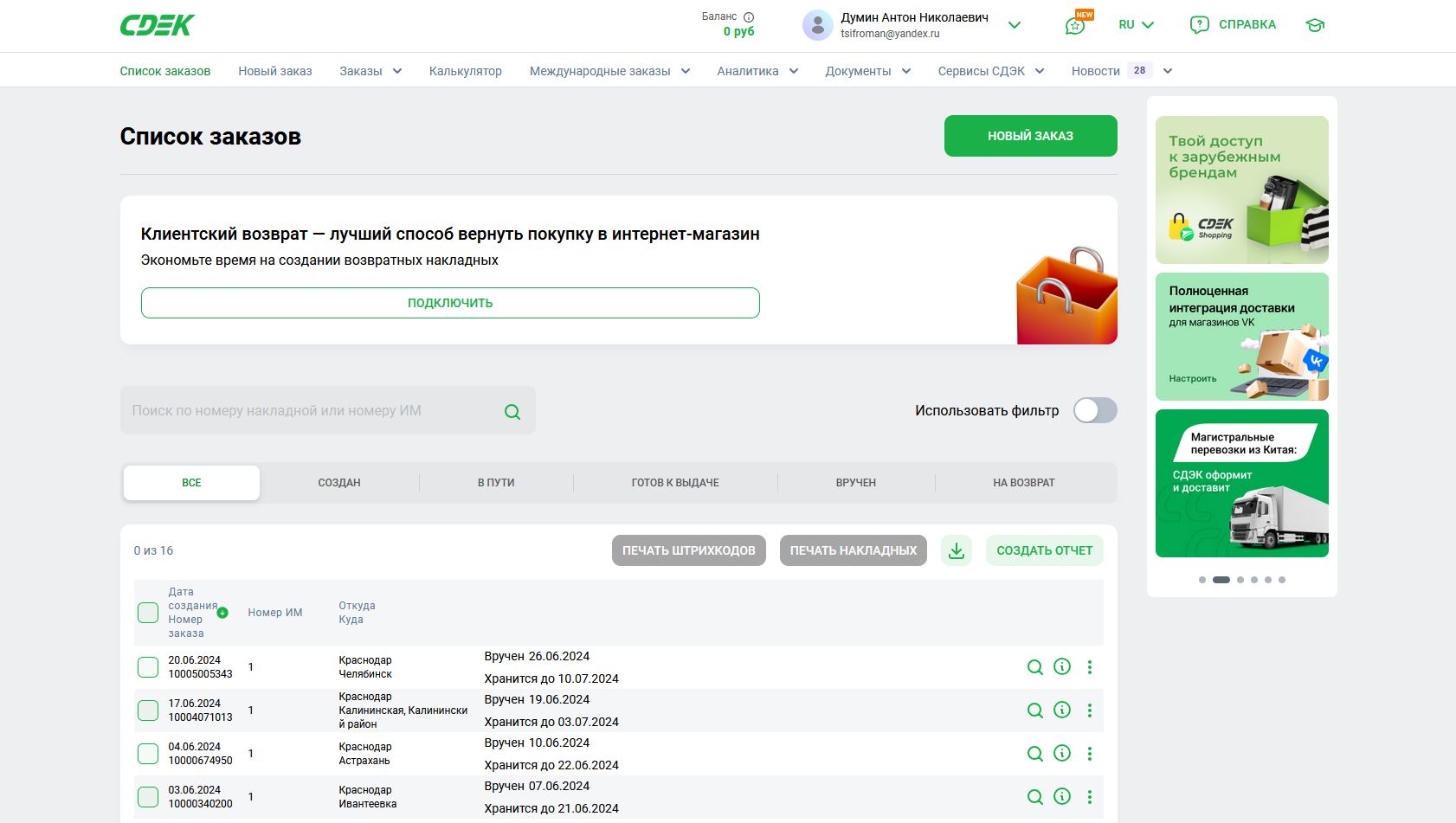
Task: Open info icon for order 10000340200
Action: point(1062,796)
